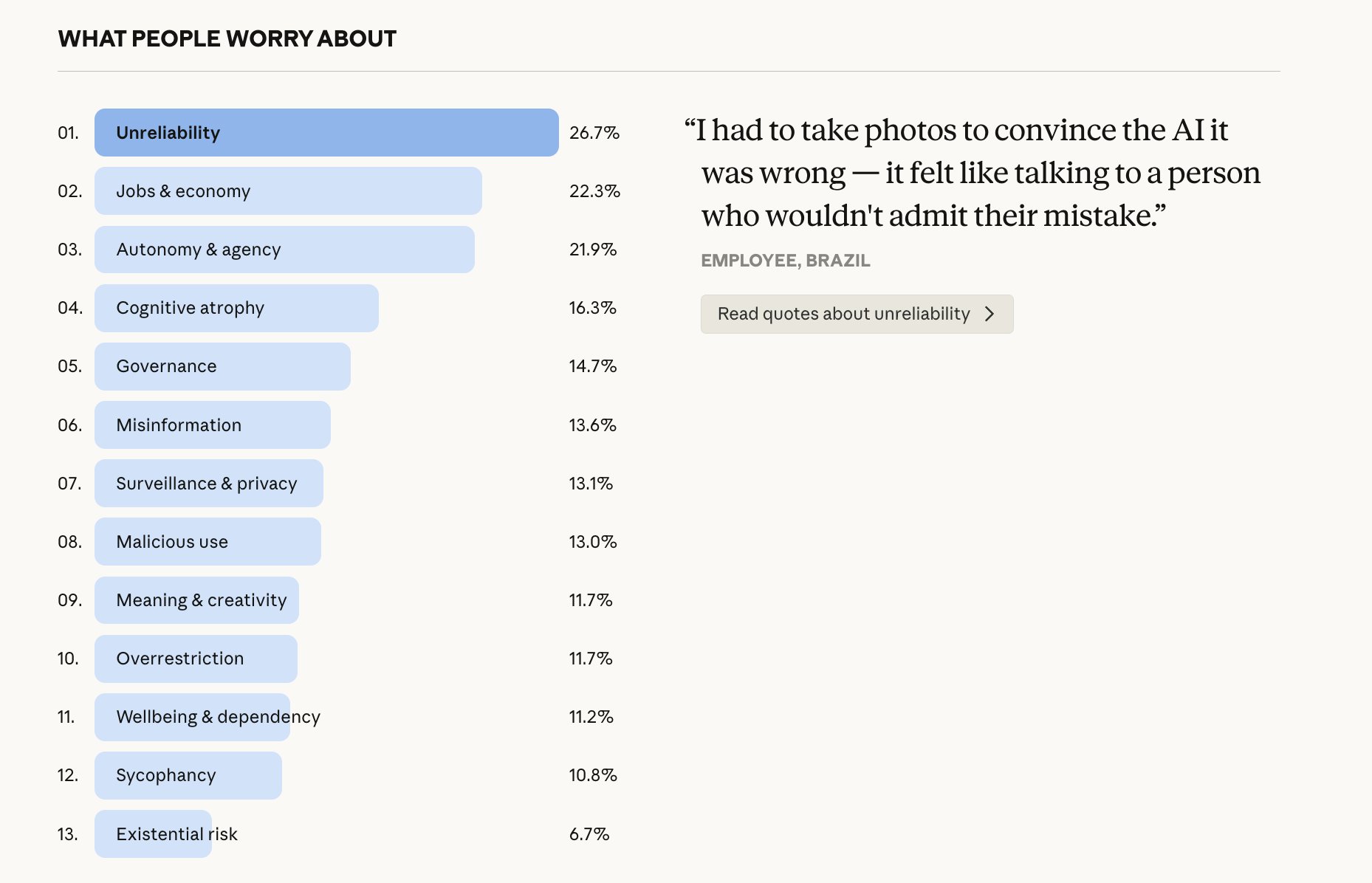Click the Autonomy & agency bar

pos(284,250)
